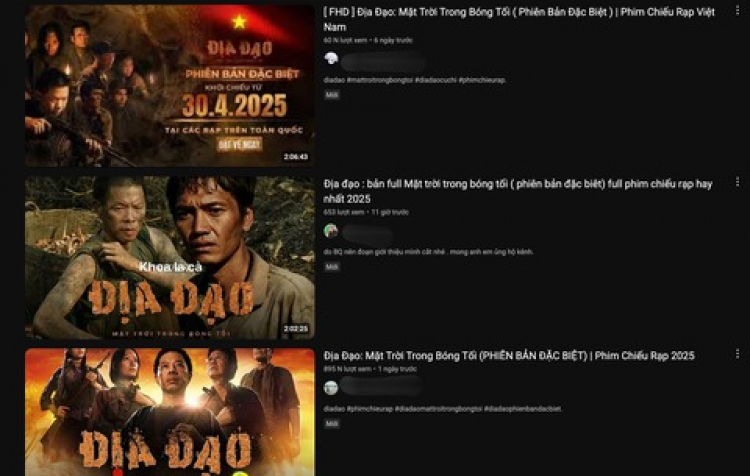The width and height of the screenshot is (750, 476).
Task: Click the hashtag description of the first video
Action: click(x=415, y=80)
